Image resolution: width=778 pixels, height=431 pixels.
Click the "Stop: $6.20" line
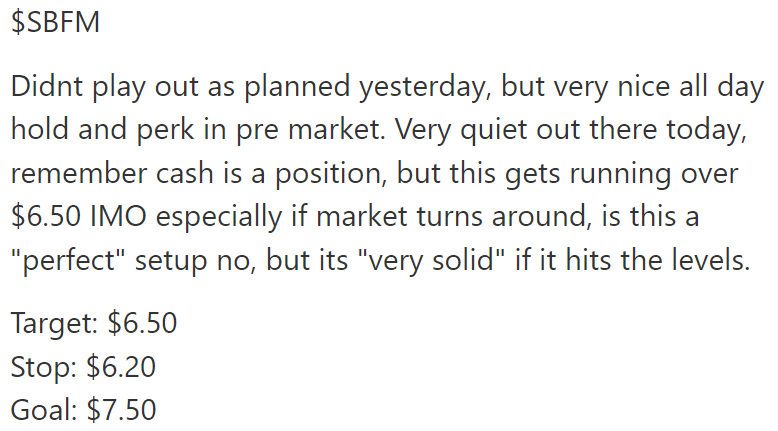click(x=83, y=367)
